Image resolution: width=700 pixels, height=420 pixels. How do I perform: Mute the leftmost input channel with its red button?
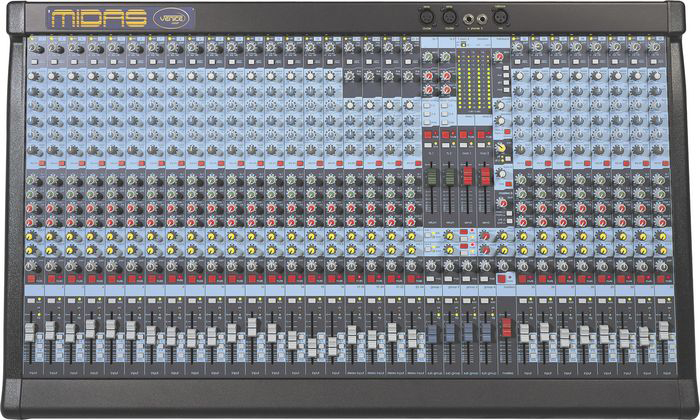(x=31, y=279)
